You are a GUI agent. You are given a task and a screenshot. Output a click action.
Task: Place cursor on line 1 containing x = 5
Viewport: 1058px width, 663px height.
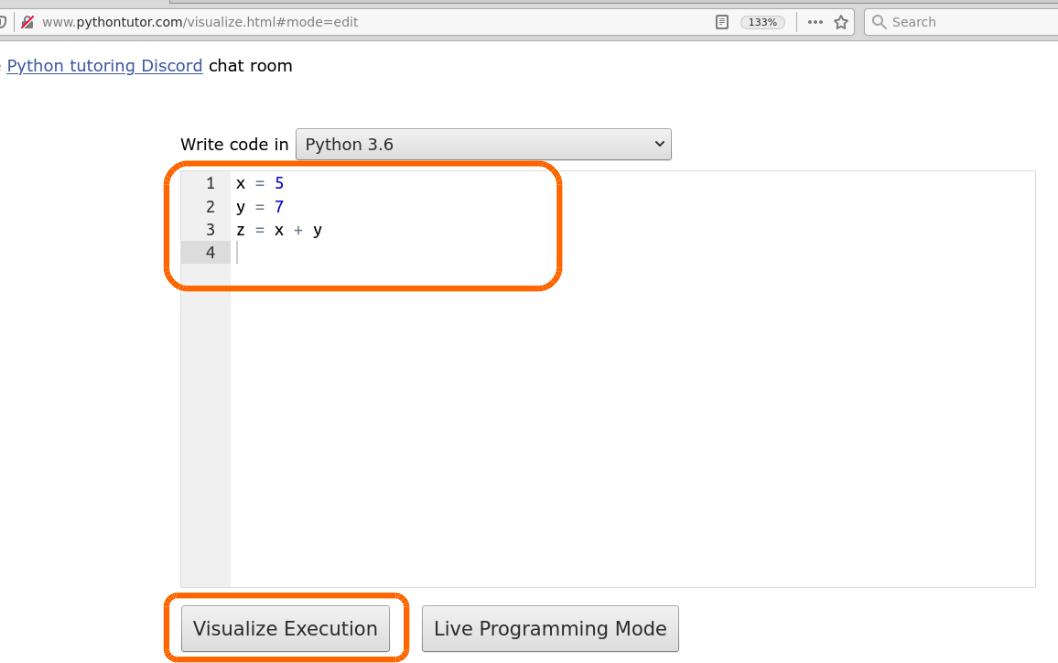click(260, 183)
